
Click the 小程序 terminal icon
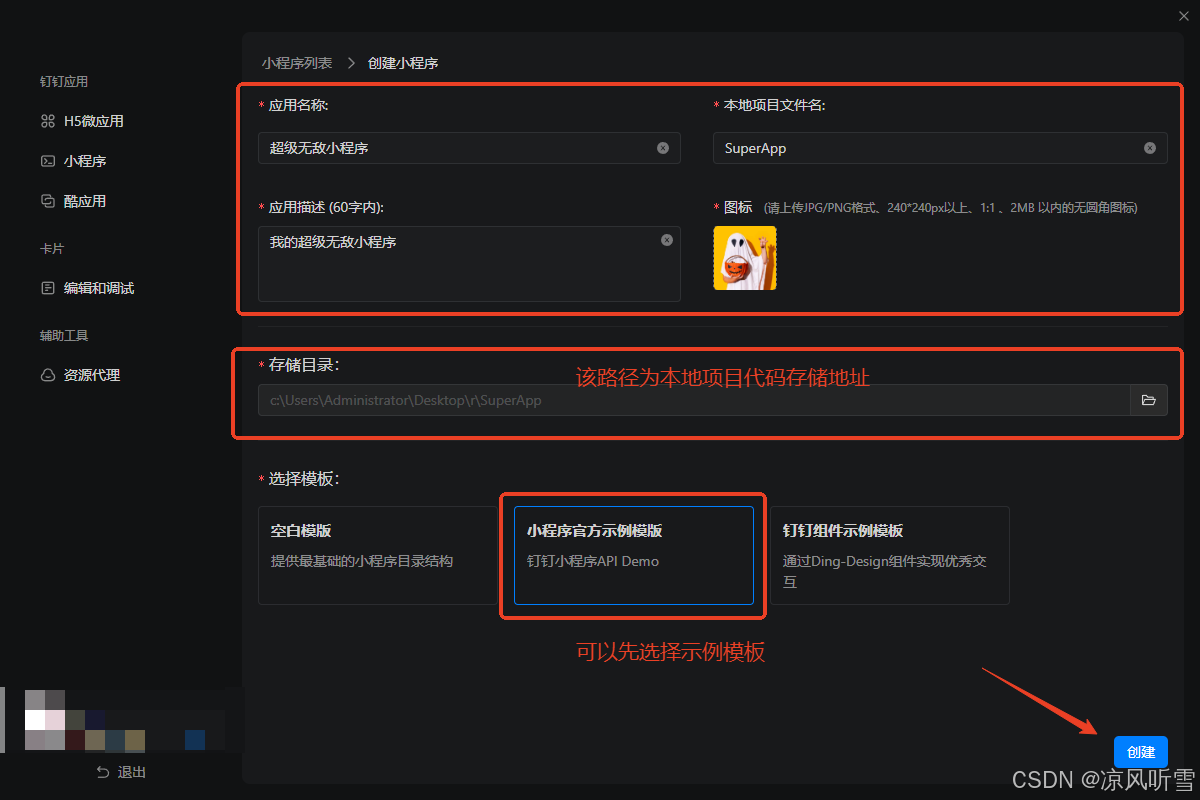(x=47, y=161)
